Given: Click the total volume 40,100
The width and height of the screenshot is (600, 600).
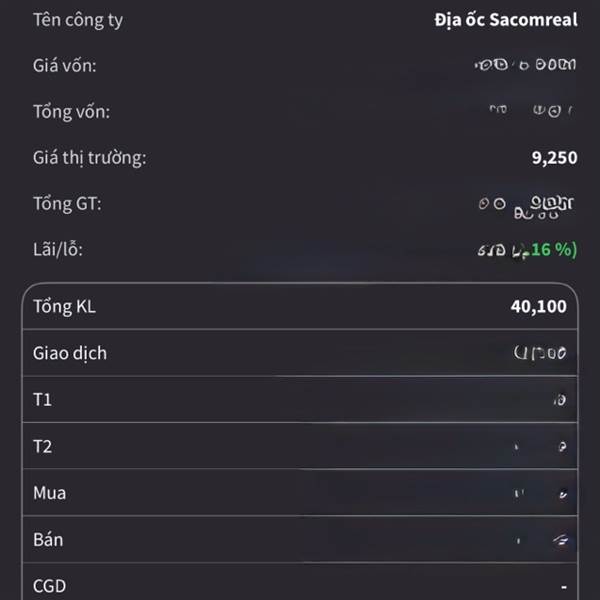Looking at the screenshot, I should (538, 307).
